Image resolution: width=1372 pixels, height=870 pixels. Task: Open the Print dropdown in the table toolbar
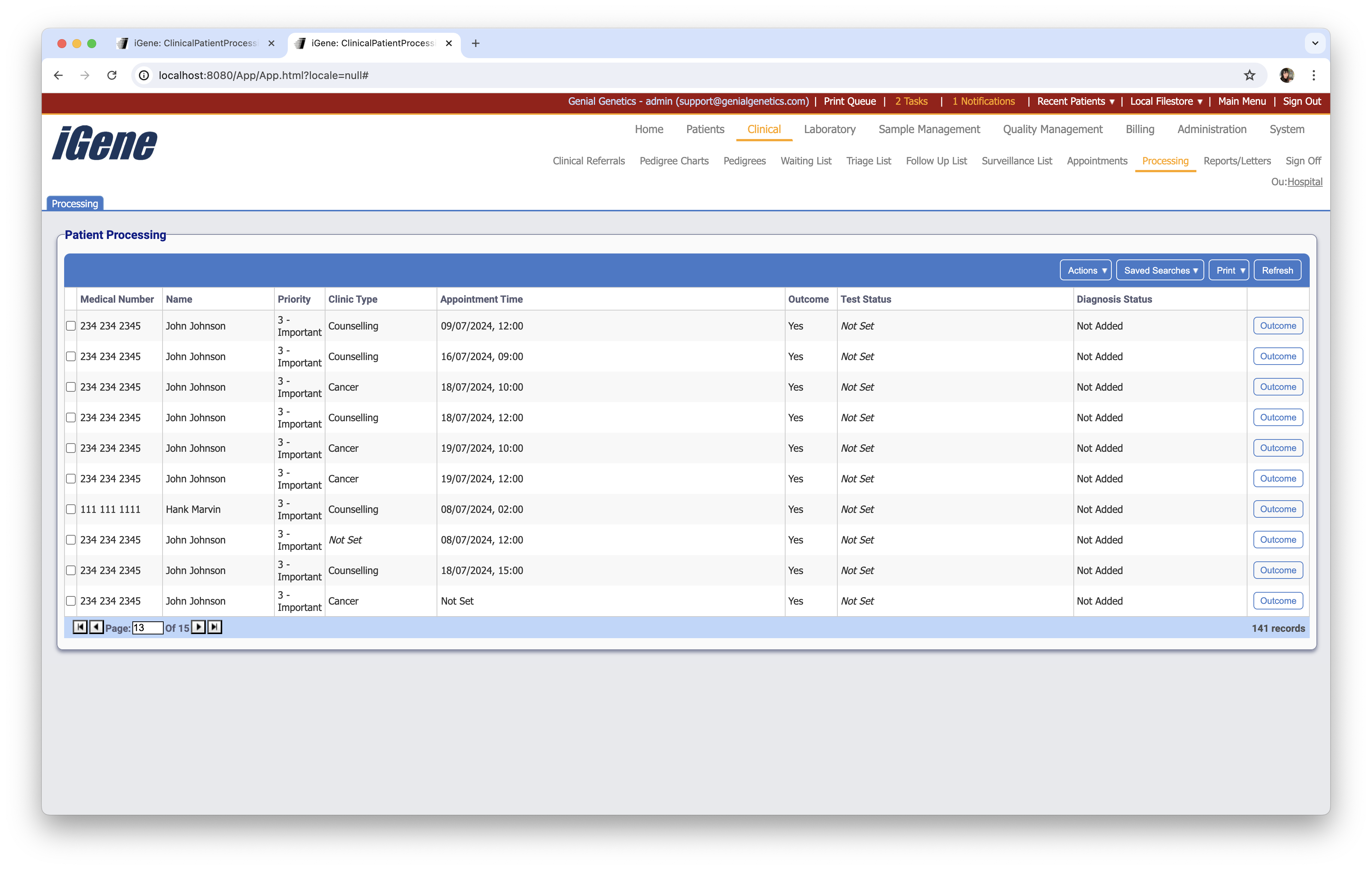point(1228,270)
